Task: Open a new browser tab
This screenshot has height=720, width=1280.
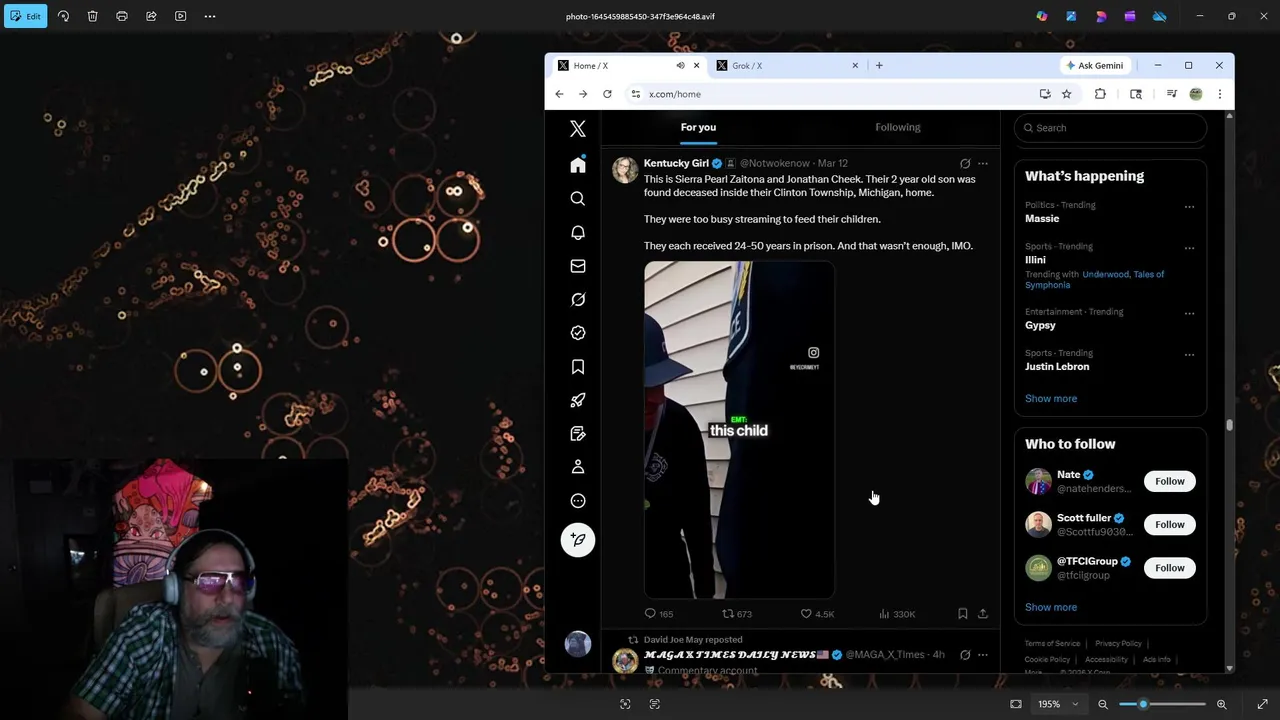Action: (879, 66)
